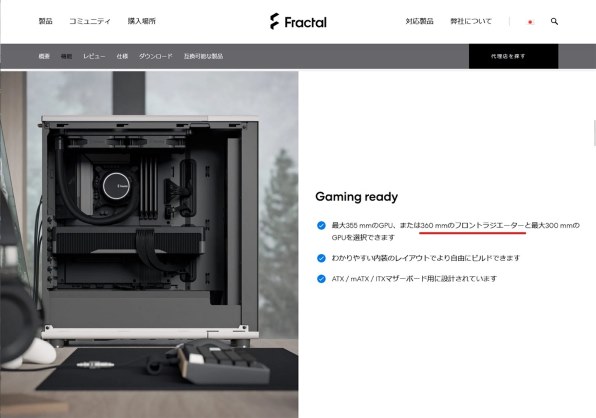Switch to the レビュー tab
Image resolution: width=596 pixels, height=418 pixels.
pos(94,56)
